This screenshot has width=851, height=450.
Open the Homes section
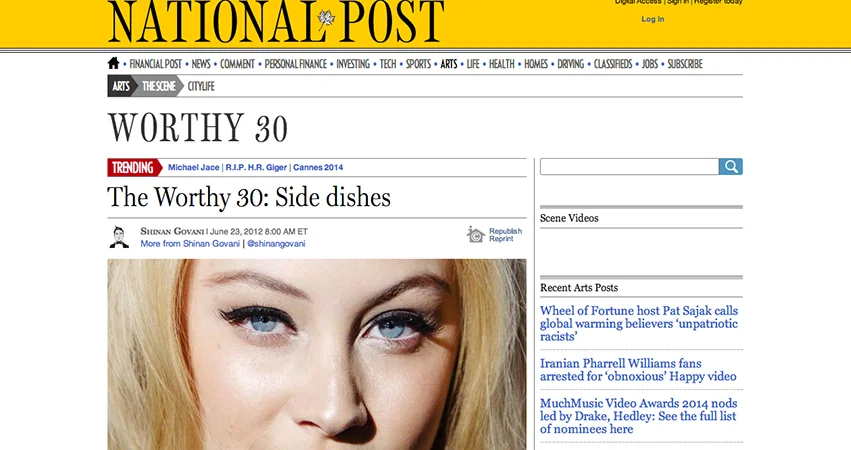(536, 64)
